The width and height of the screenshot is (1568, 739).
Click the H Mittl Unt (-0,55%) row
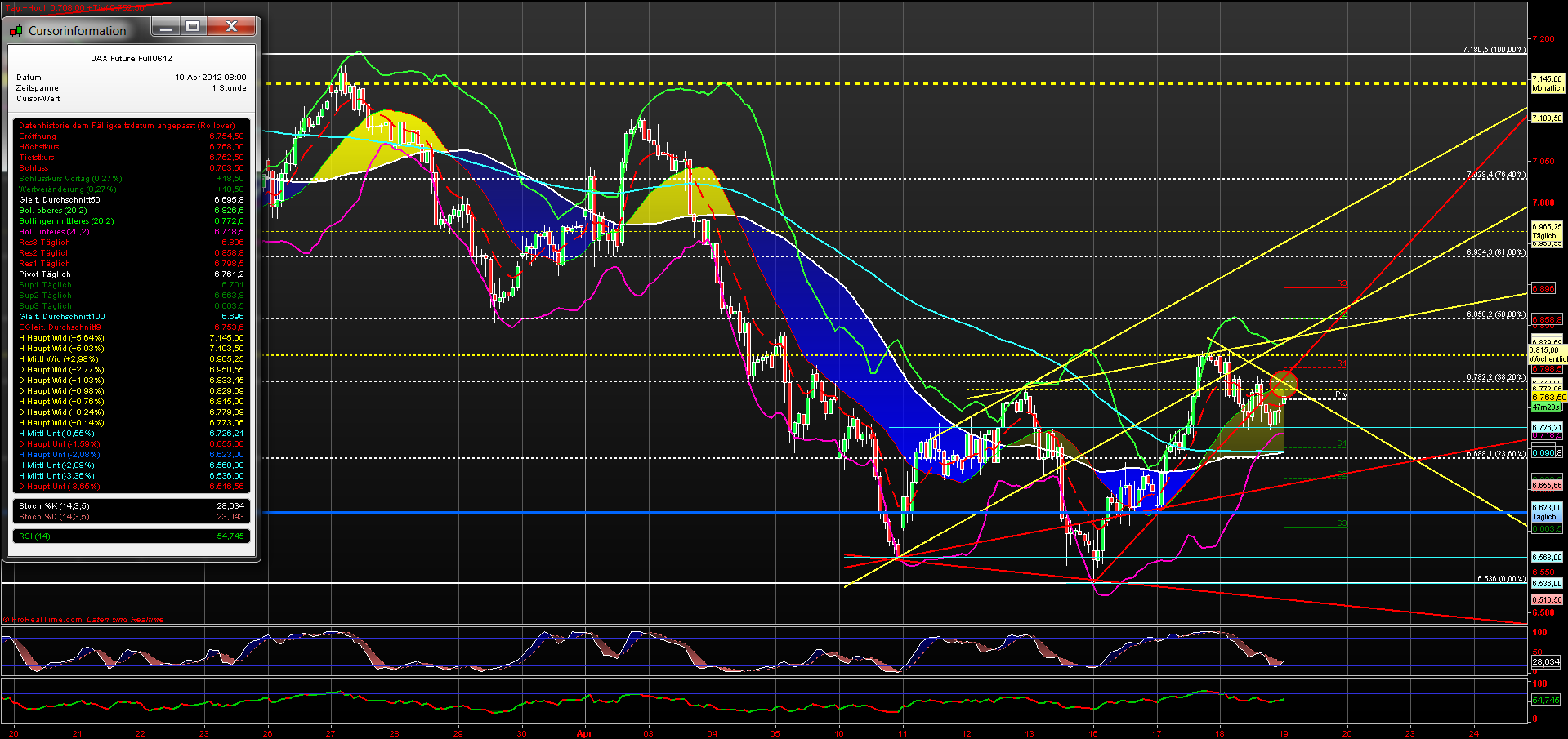point(131,434)
